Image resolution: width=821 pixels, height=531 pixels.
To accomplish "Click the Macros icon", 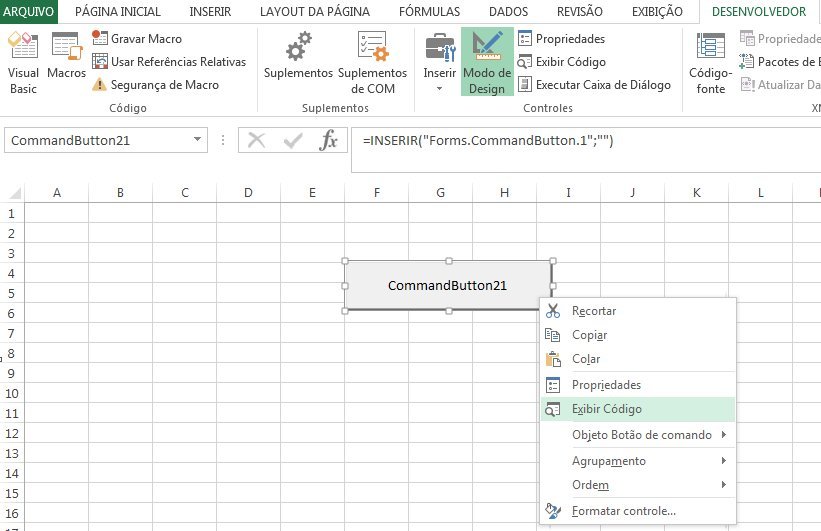I will click(x=66, y=62).
